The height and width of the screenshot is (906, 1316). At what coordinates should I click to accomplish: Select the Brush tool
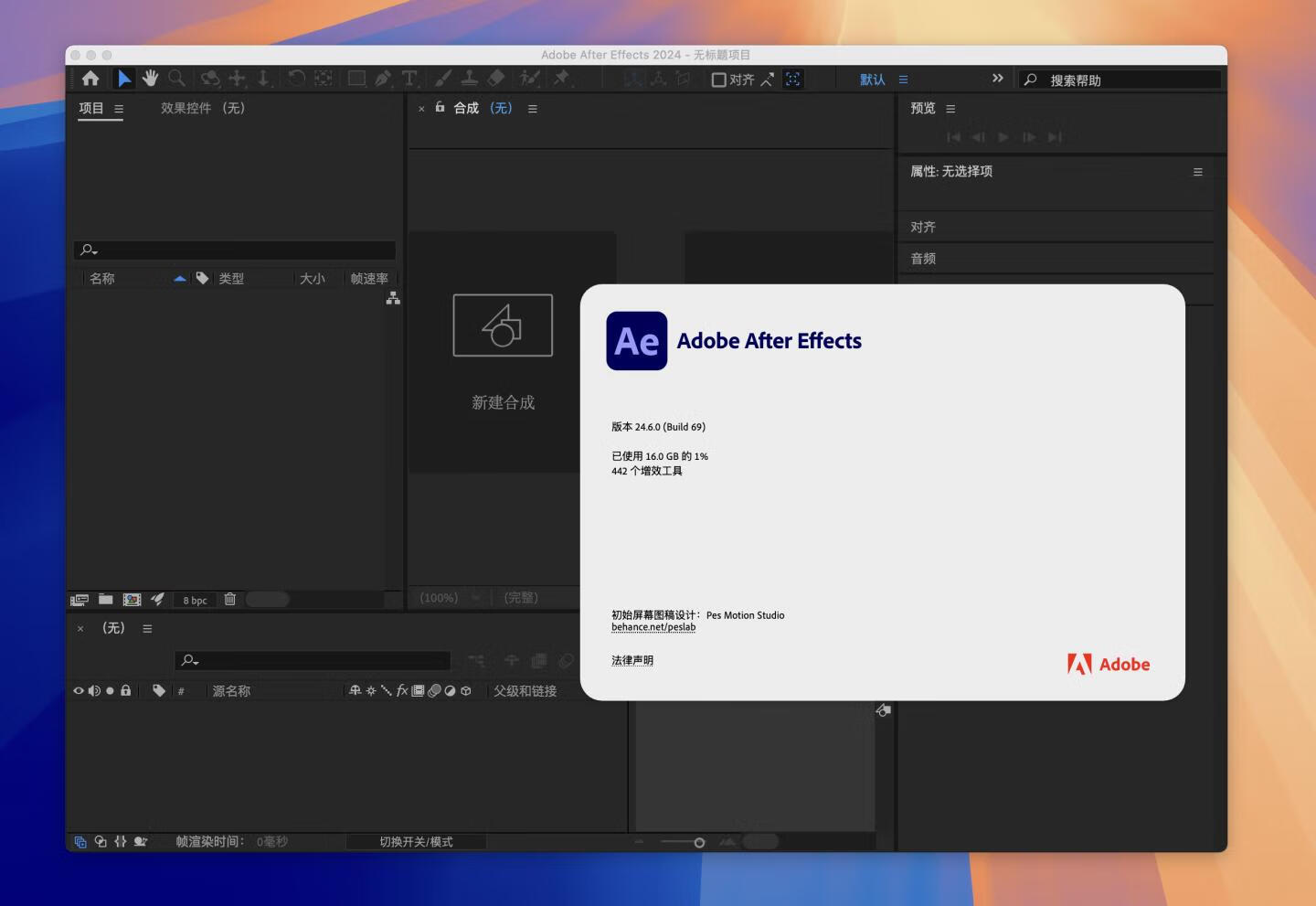[443, 79]
